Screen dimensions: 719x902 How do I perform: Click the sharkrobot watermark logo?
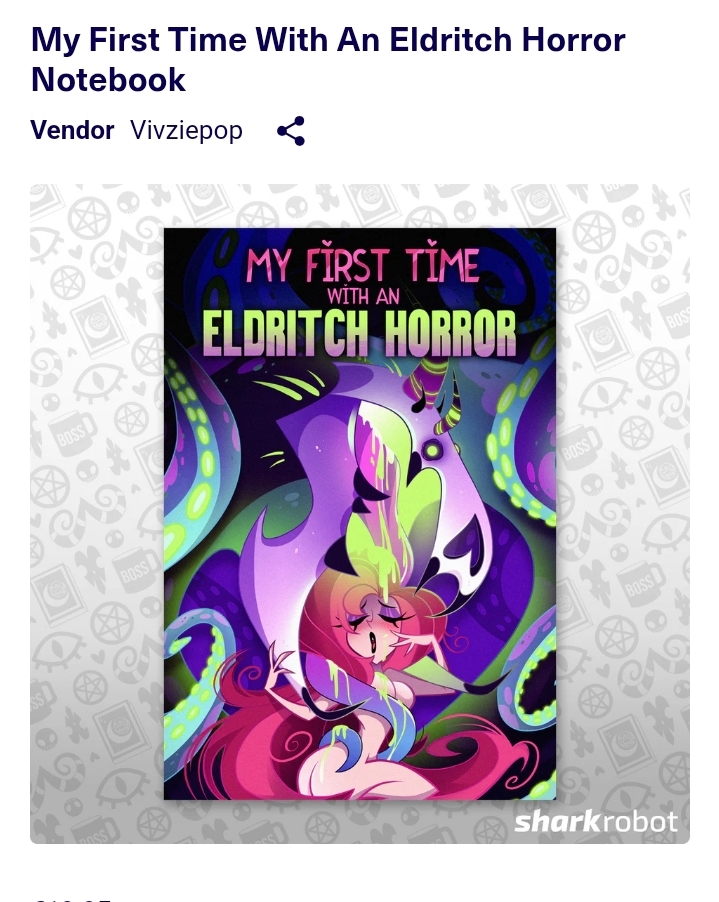click(595, 821)
